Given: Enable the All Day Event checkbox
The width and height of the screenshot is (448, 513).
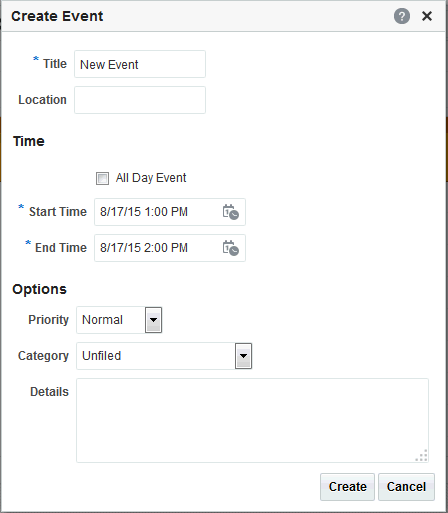Looking at the screenshot, I should pyautogui.click(x=102, y=178).
